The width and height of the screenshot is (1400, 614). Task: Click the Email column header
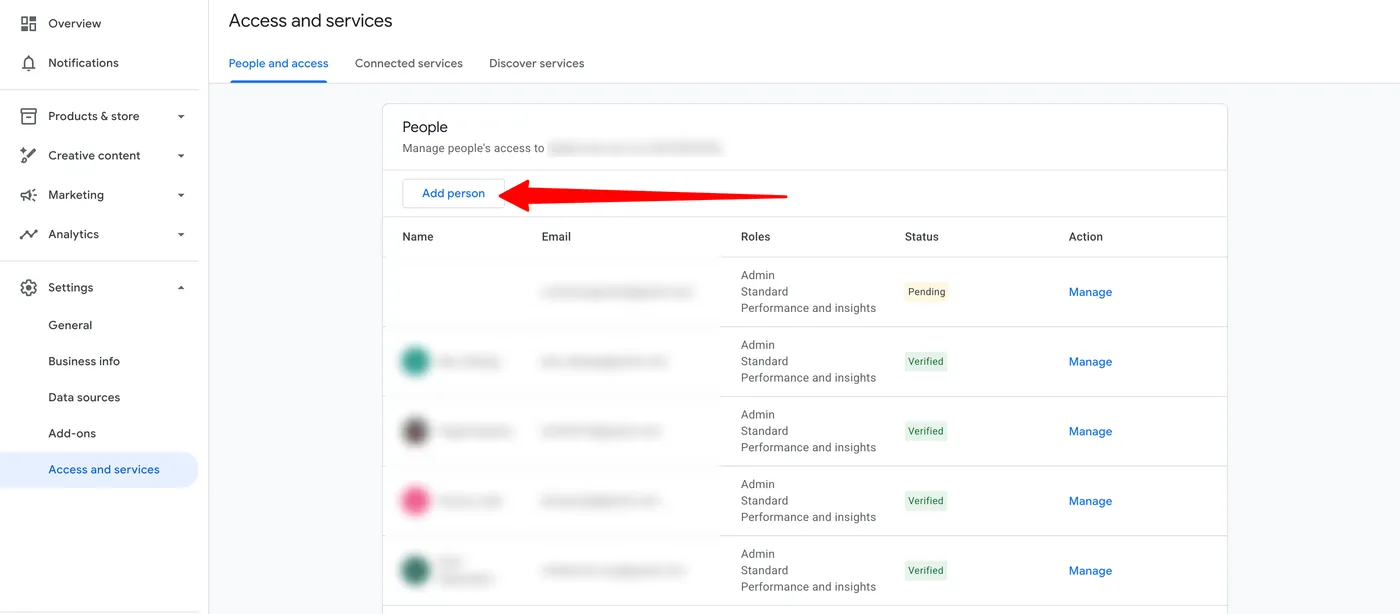(x=556, y=237)
